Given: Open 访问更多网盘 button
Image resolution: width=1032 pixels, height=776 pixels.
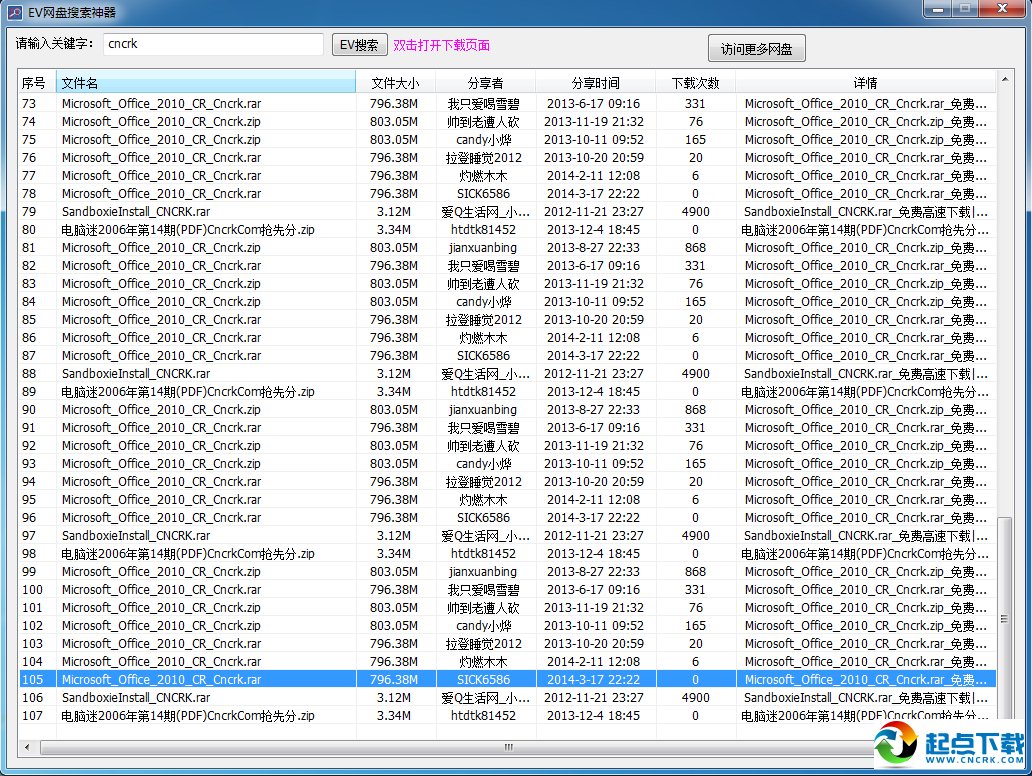Looking at the screenshot, I should coord(756,49).
